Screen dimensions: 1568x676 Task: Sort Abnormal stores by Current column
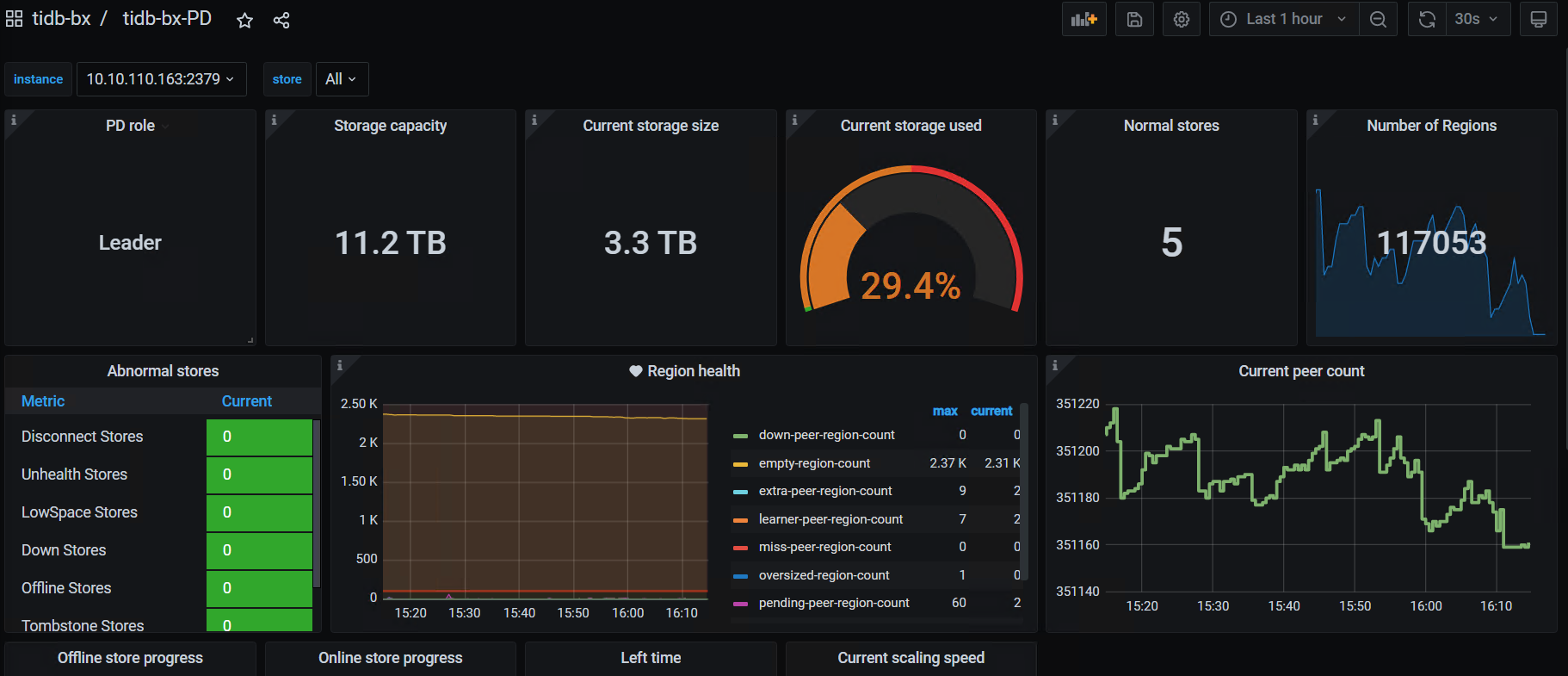coord(246,401)
